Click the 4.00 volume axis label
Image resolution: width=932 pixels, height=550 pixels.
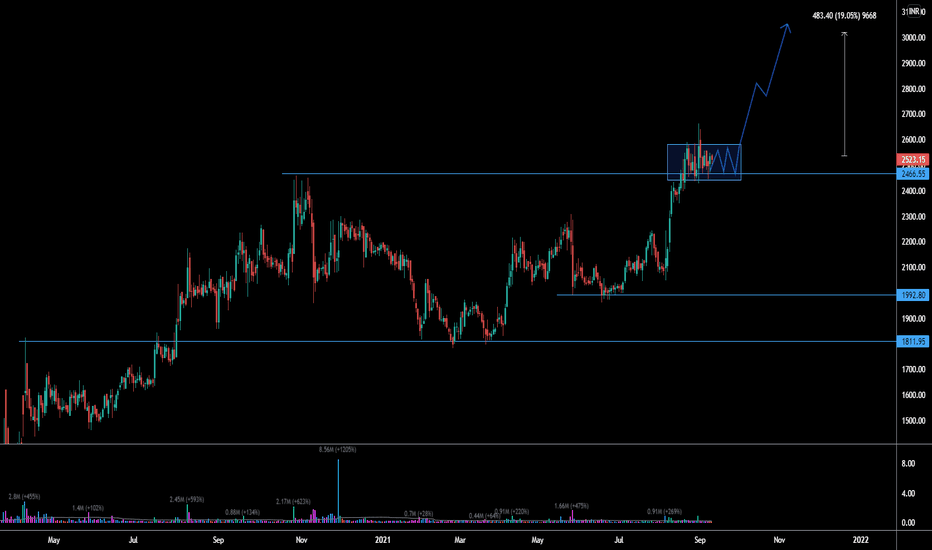click(908, 494)
